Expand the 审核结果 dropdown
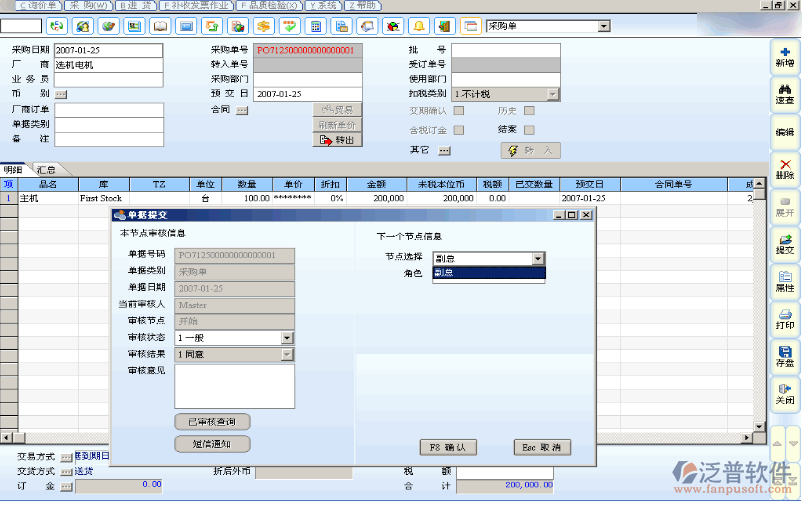Screen dimensions: 802x505 pyautogui.click(x=287, y=354)
